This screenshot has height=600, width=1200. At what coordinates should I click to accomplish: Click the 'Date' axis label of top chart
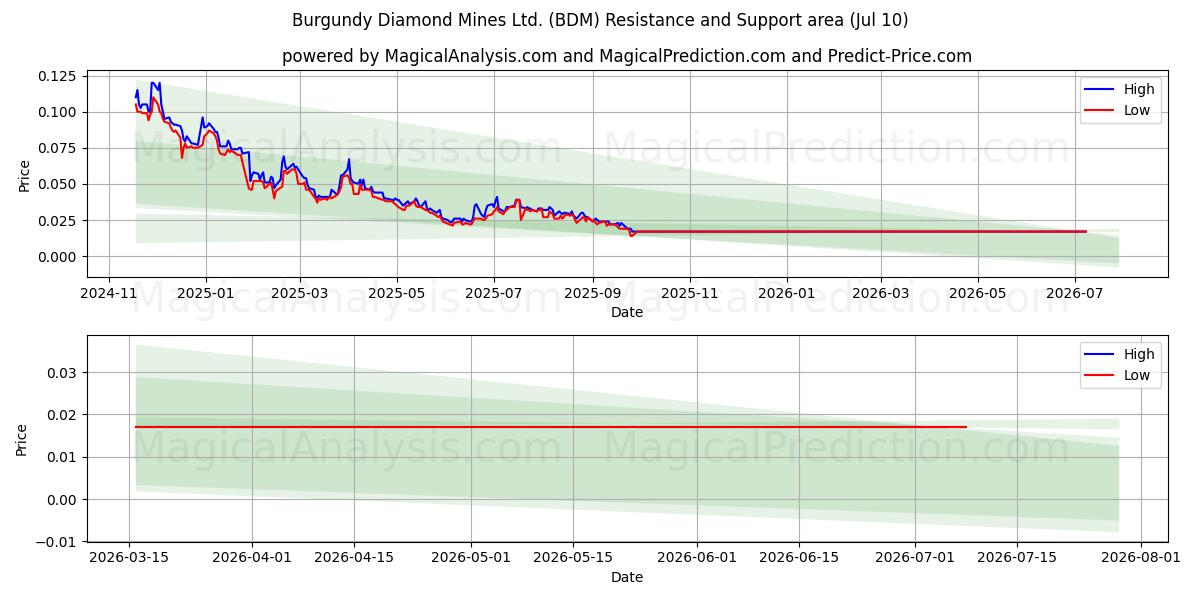coord(627,313)
